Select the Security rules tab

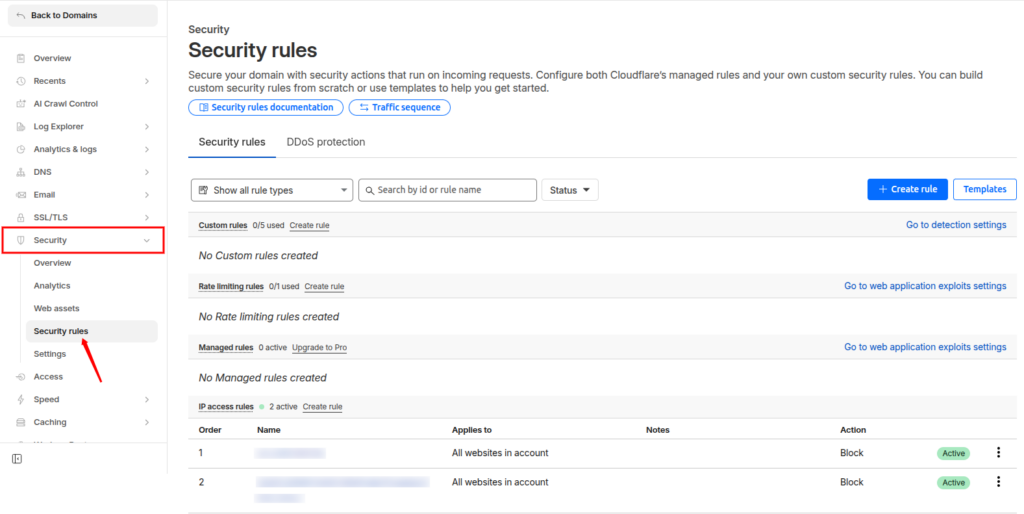pyautogui.click(x=232, y=142)
